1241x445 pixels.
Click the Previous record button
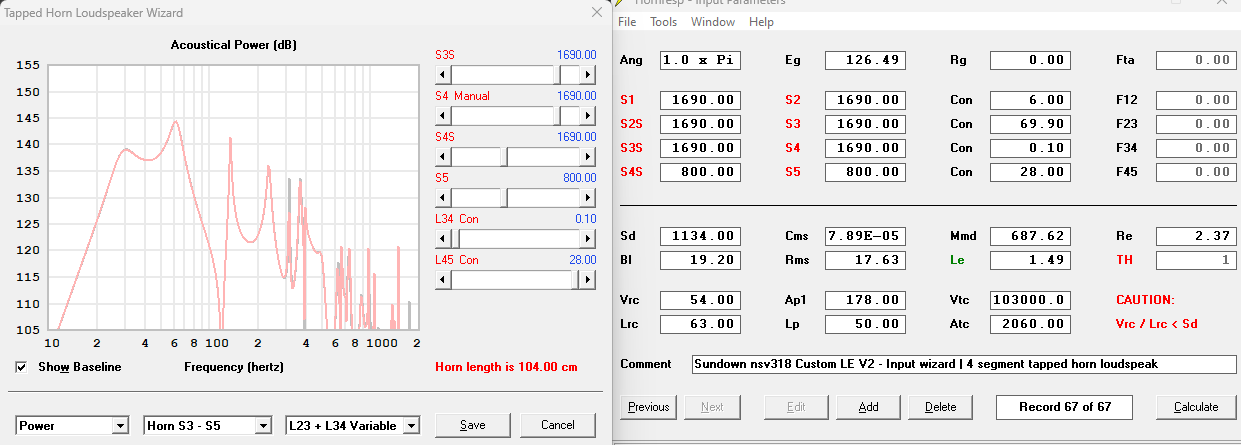coord(648,407)
